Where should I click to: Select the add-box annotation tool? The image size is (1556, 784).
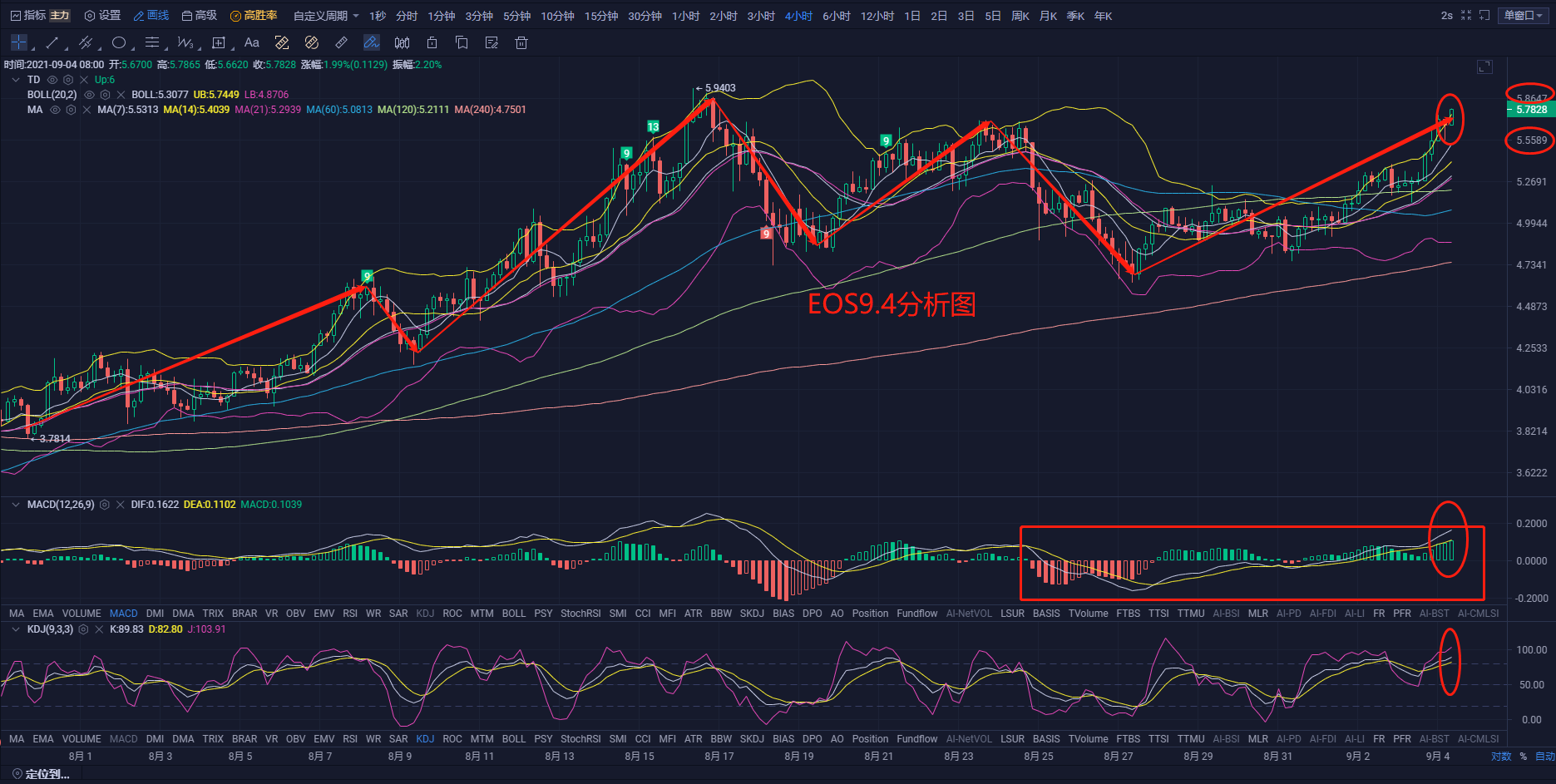pyautogui.click(x=219, y=42)
